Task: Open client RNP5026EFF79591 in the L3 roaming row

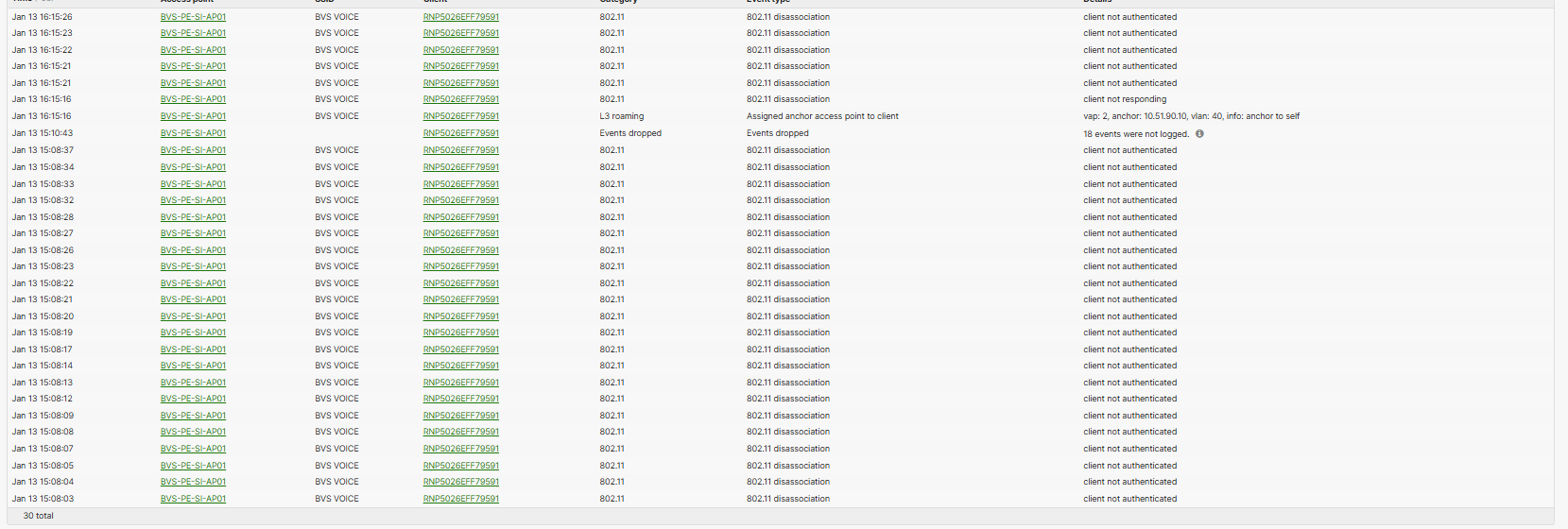Action: [460, 116]
